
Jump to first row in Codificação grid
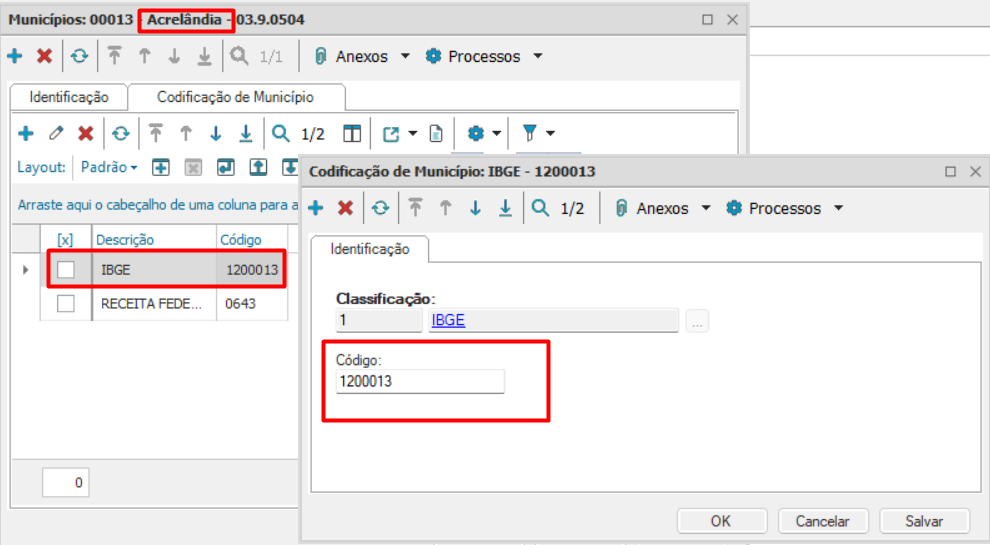pos(156,133)
